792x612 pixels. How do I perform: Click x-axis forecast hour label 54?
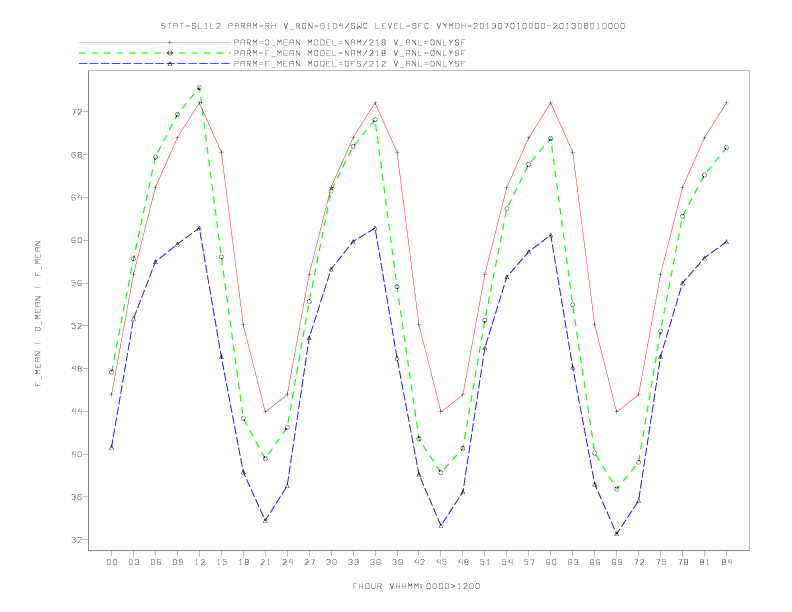pos(507,562)
